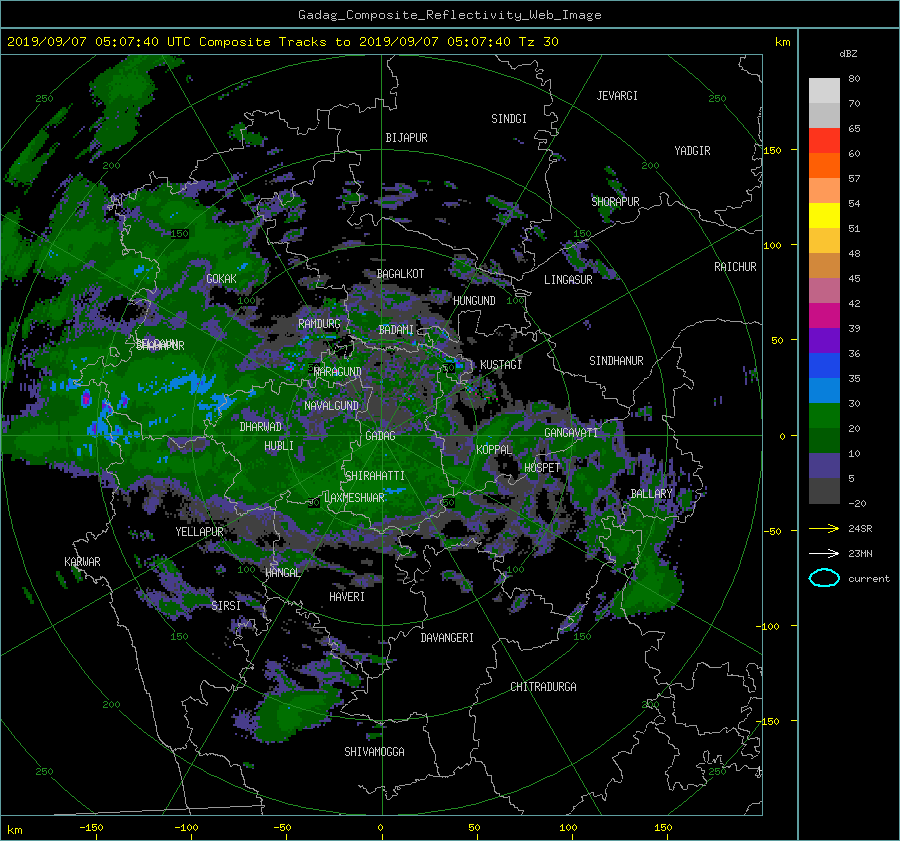
Task: Click the RAMDURG city label
Action: (319, 324)
